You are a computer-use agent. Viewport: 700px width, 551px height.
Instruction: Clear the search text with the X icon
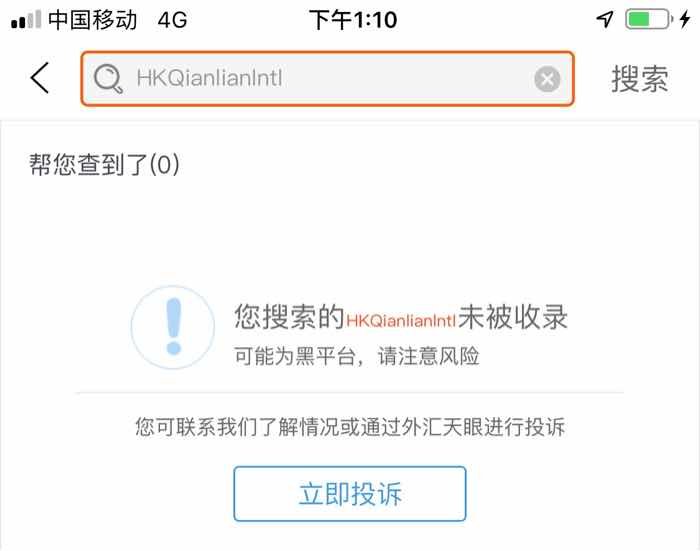[547, 79]
